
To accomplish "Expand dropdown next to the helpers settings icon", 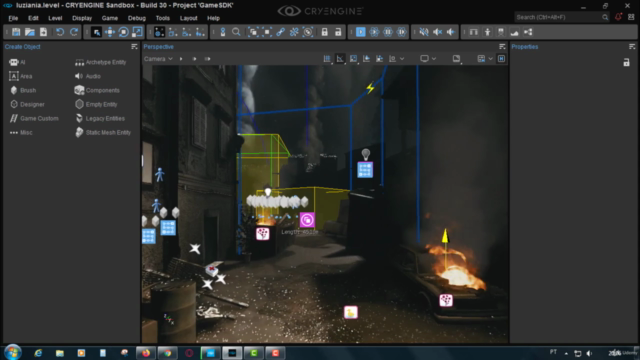I will [x=490, y=59].
